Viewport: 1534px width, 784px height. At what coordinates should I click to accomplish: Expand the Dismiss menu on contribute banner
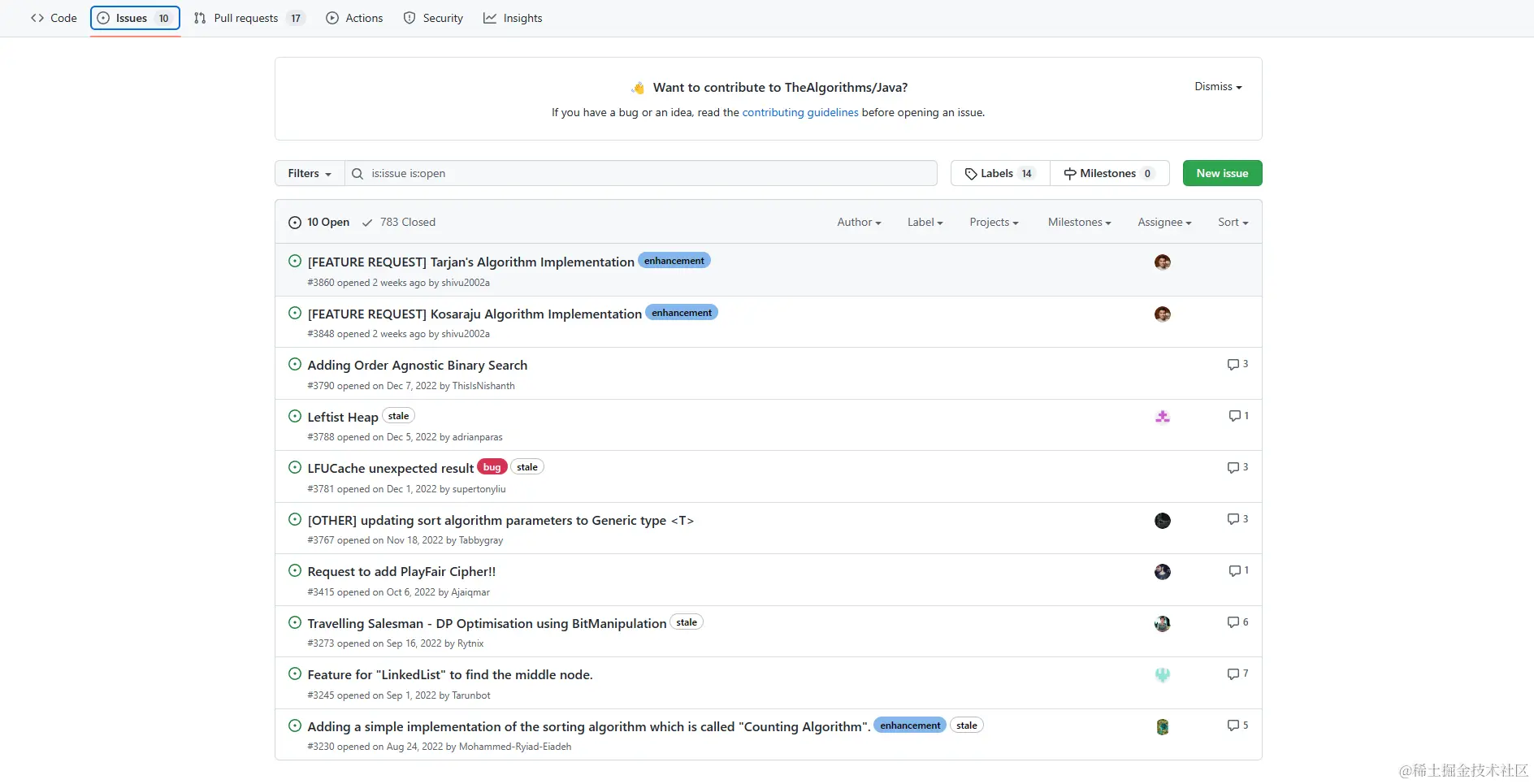(x=1218, y=87)
